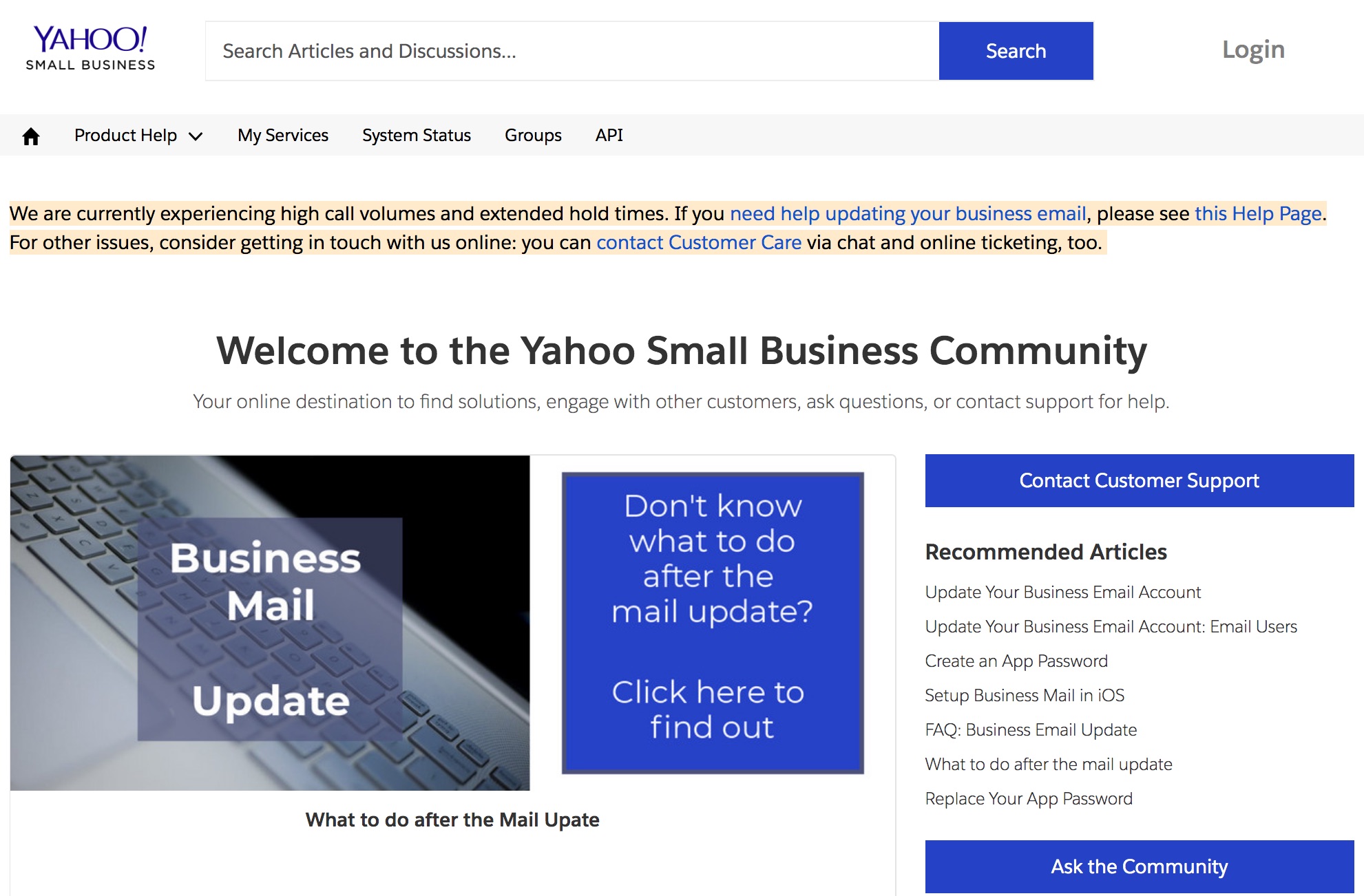Click the Home icon in navigation bar
This screenshot has height=896, width=1364.
(30, 135)
